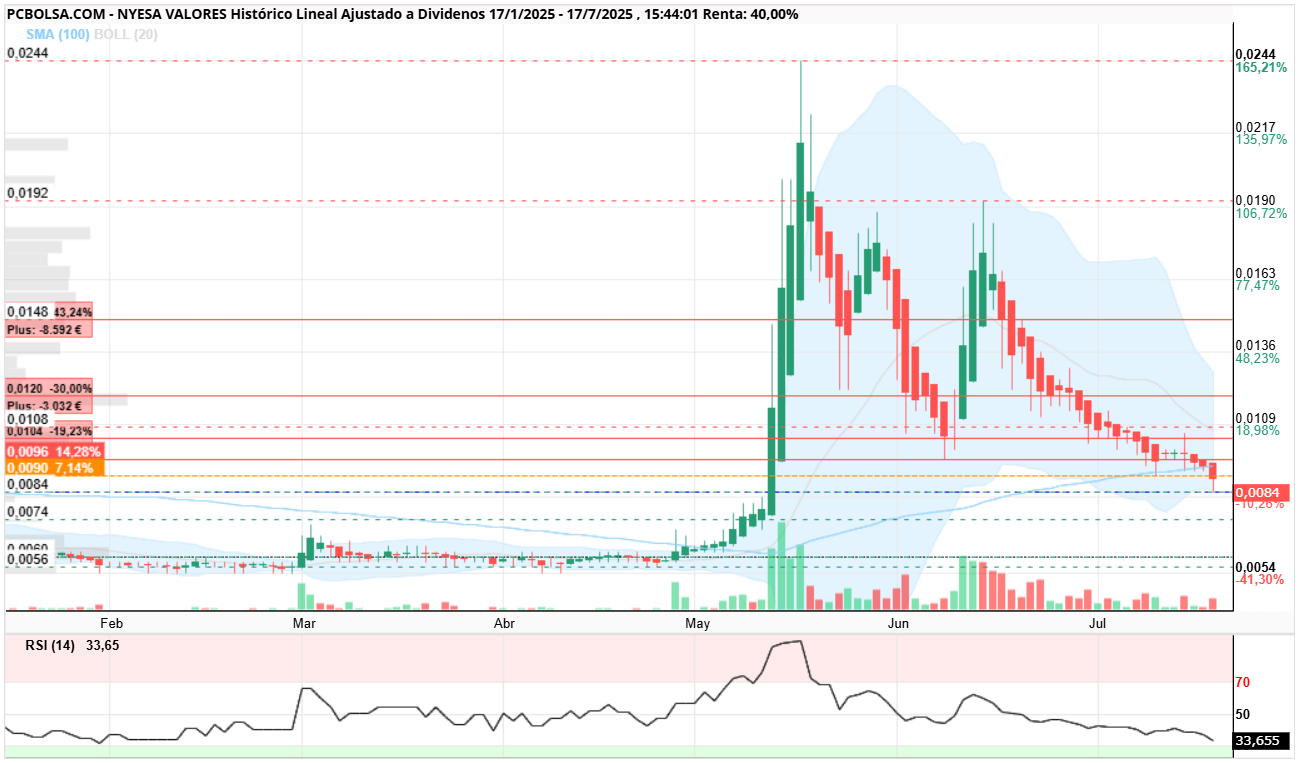Viewport: 1299px width, 763px height.
Task: Select the RSI 50 midline label
Action: (x=1244, y=714)
